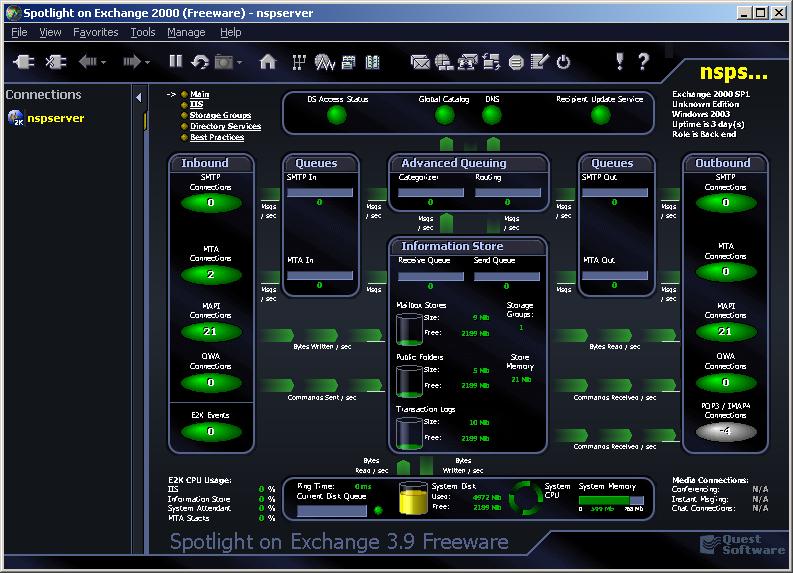Open the File menu

19,32
